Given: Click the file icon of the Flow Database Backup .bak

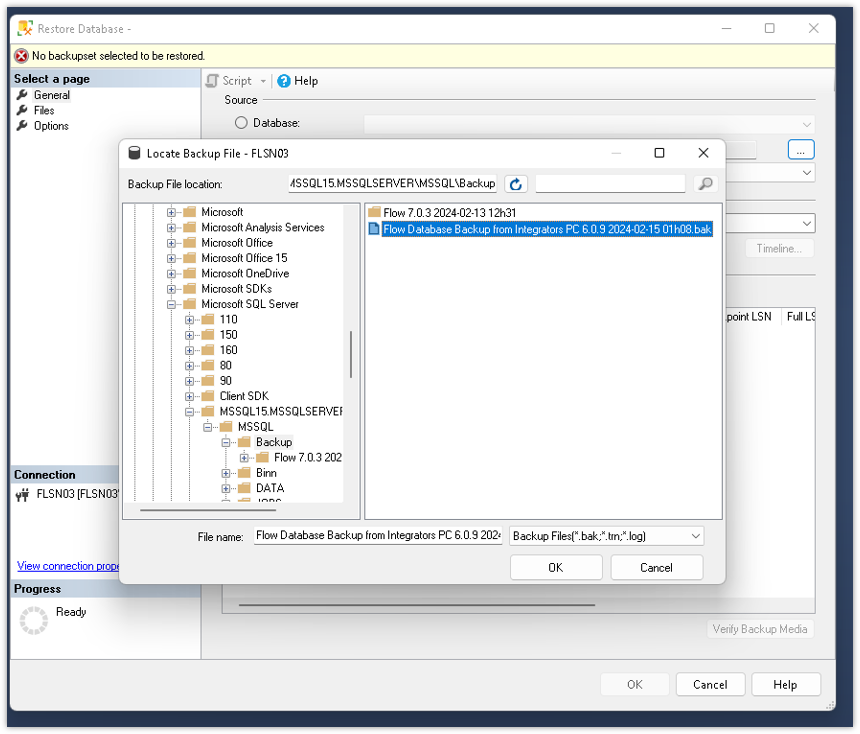Looking at the screenshot, I should [x=374, y=229].
